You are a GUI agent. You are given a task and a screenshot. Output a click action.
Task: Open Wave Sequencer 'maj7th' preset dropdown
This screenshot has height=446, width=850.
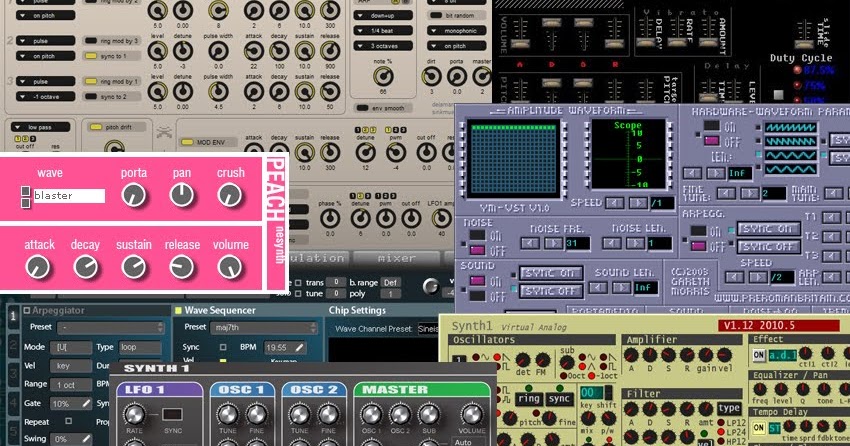tap(265, 328)
